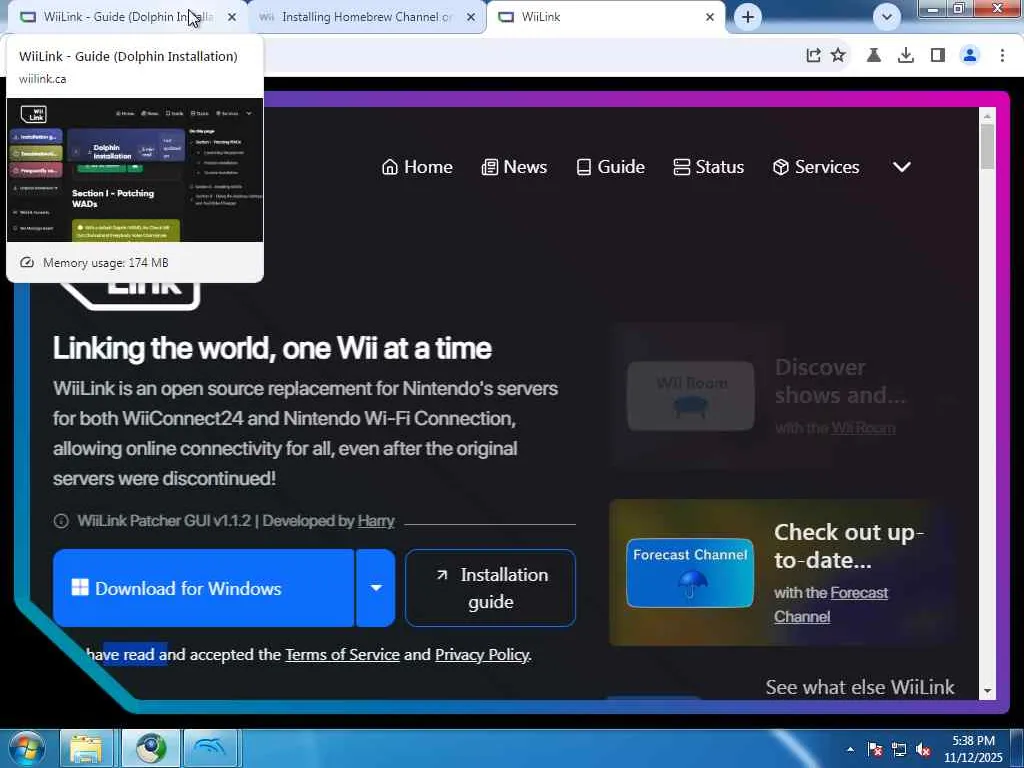Click the Chrome taskbar icon
This screenshot has height=768, width=1024.
[x=152, y=748]
